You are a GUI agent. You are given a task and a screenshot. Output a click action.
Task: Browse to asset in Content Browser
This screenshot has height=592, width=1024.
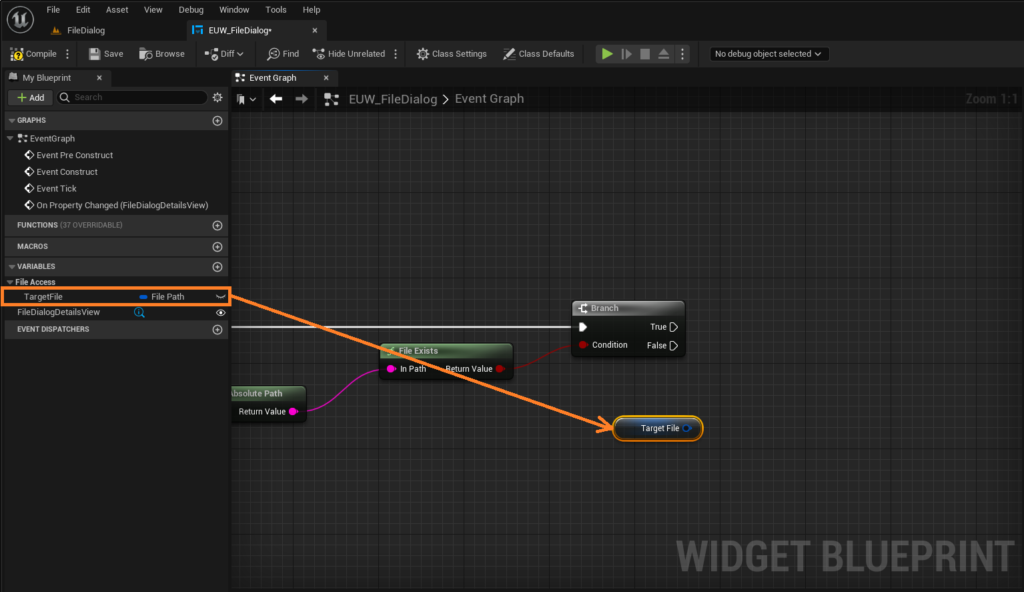click(162, 54)
